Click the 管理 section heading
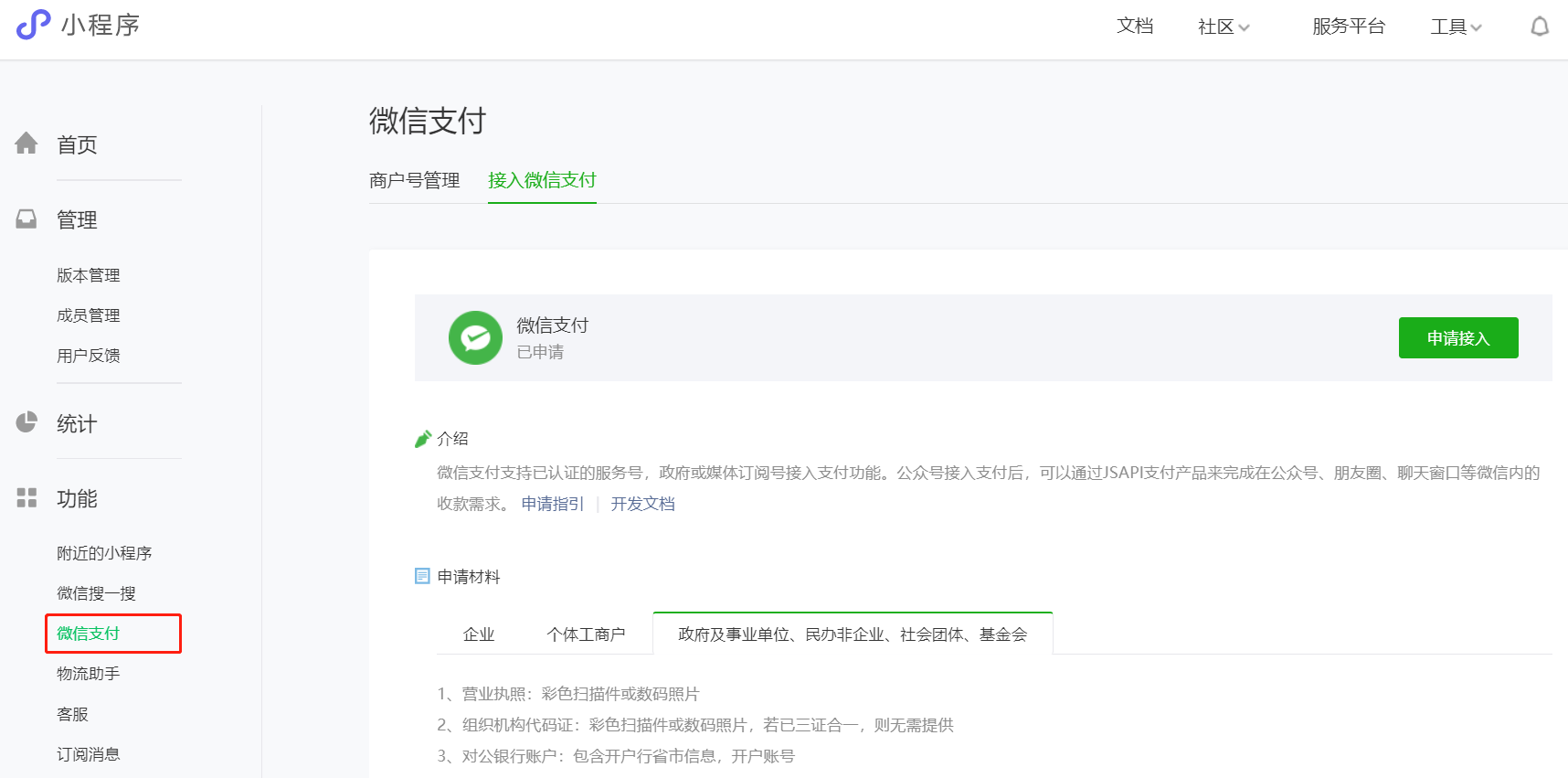Image resolution: width=1568 pixels, height=778 pixels. coord(77,219)
